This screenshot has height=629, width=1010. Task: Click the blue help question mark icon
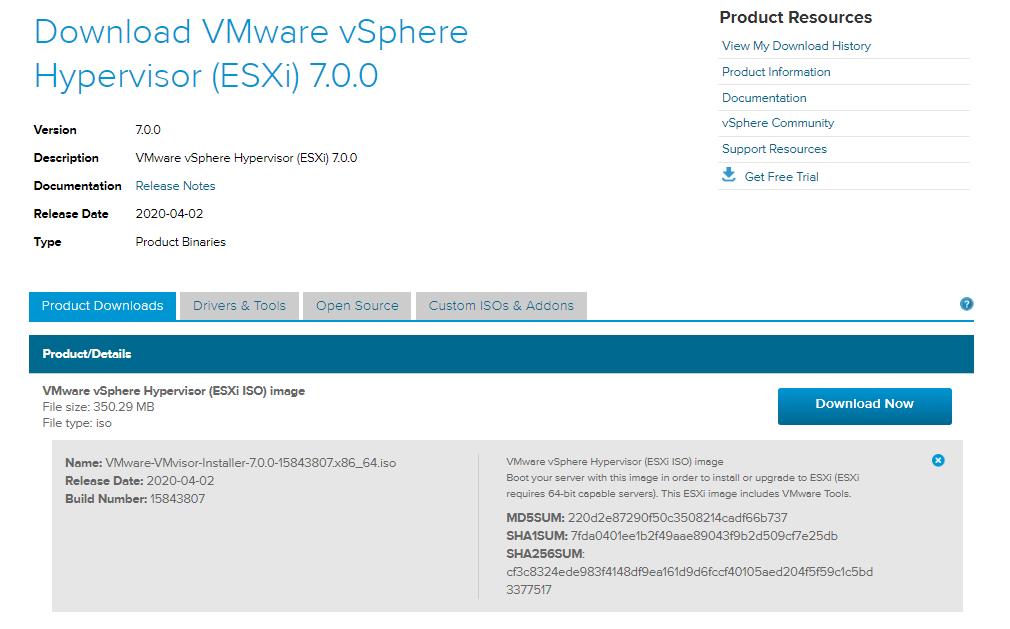[x=966, y=304]
